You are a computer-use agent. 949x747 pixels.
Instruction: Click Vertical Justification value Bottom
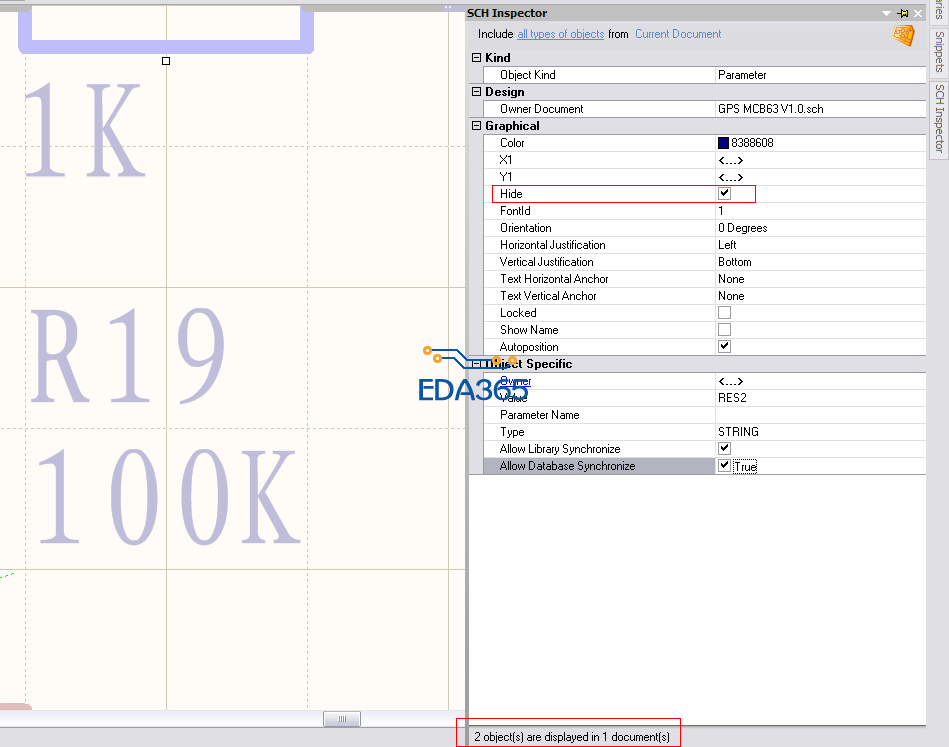[x=820, y=262]
